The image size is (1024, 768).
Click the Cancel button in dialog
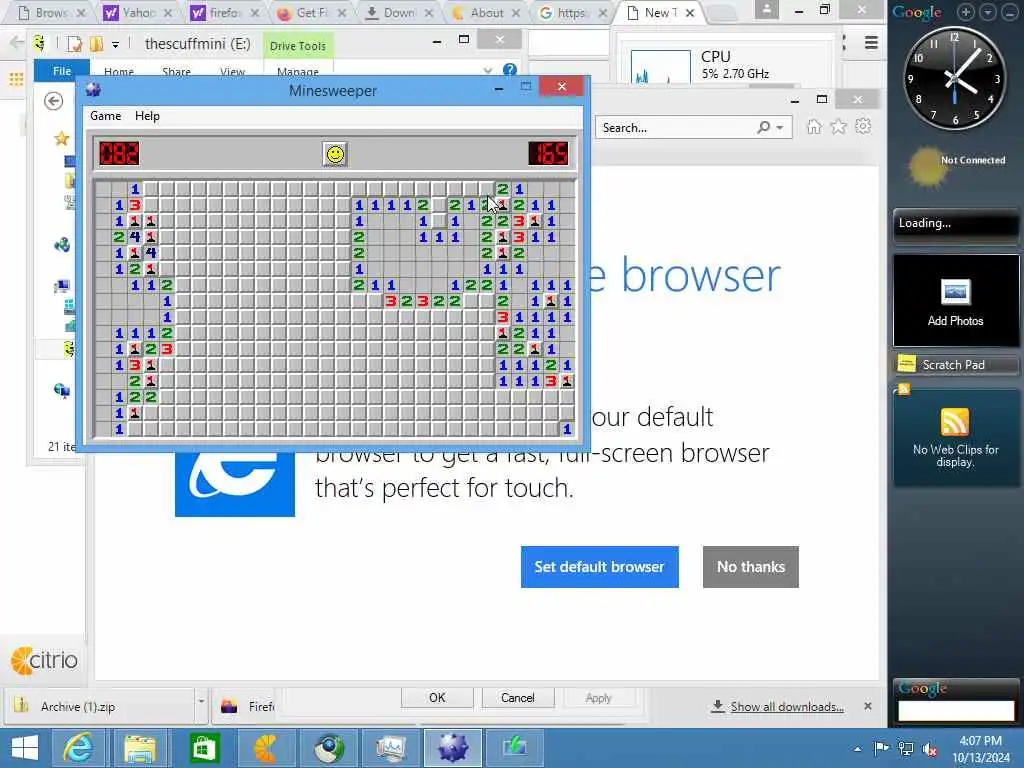[x=518, y=697]
